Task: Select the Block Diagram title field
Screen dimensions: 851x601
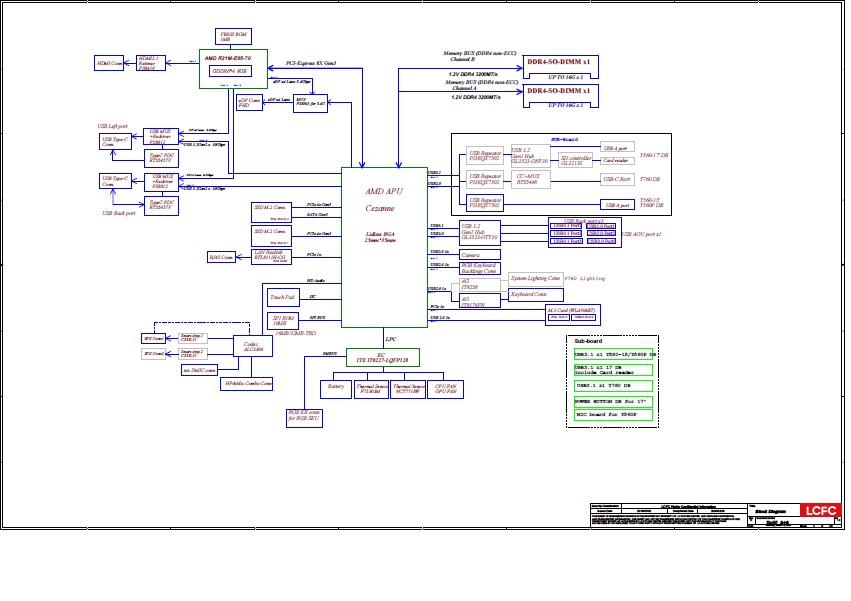Action: pos(770,511)
